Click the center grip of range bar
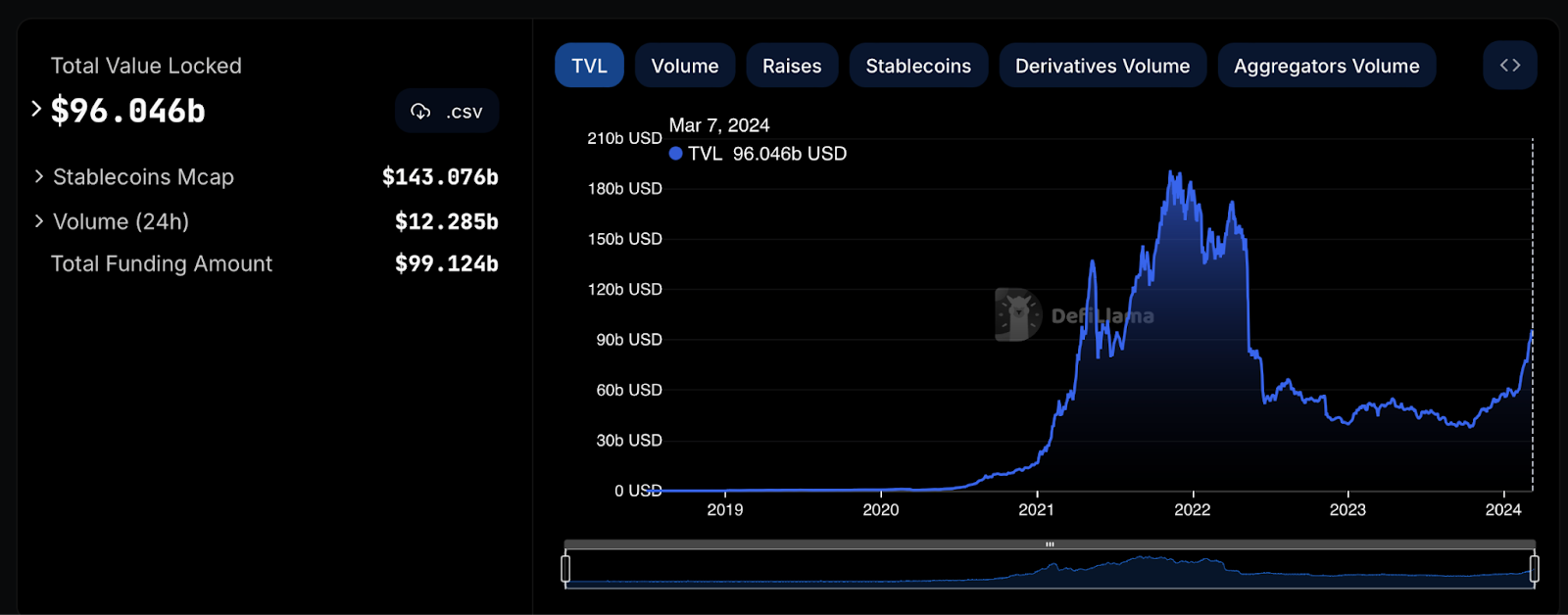Image resolution: width=1568 pixels, height=615 pixels. click(x=1050, y=544)
